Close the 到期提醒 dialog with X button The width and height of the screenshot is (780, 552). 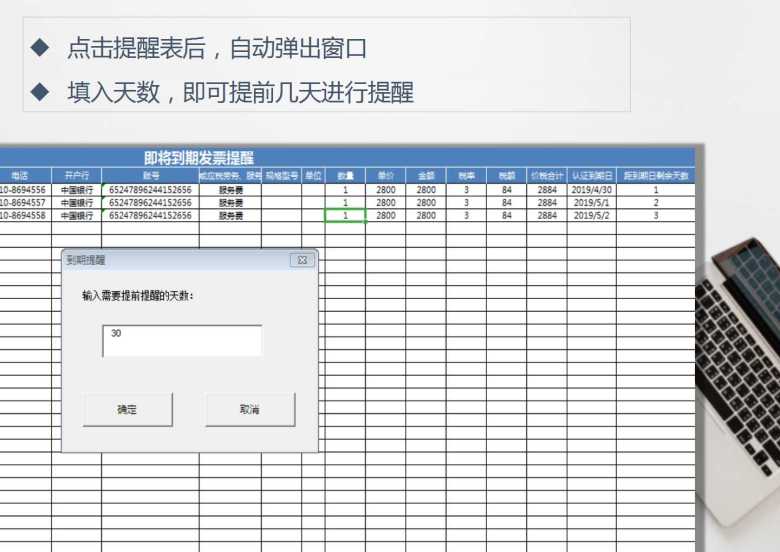point(302,260)
